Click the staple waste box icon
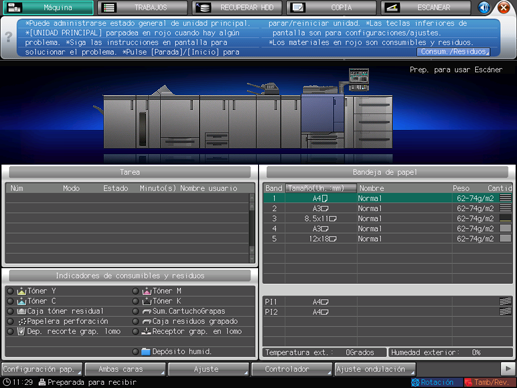This screenshot has height=388, width=517. [147, 322]
